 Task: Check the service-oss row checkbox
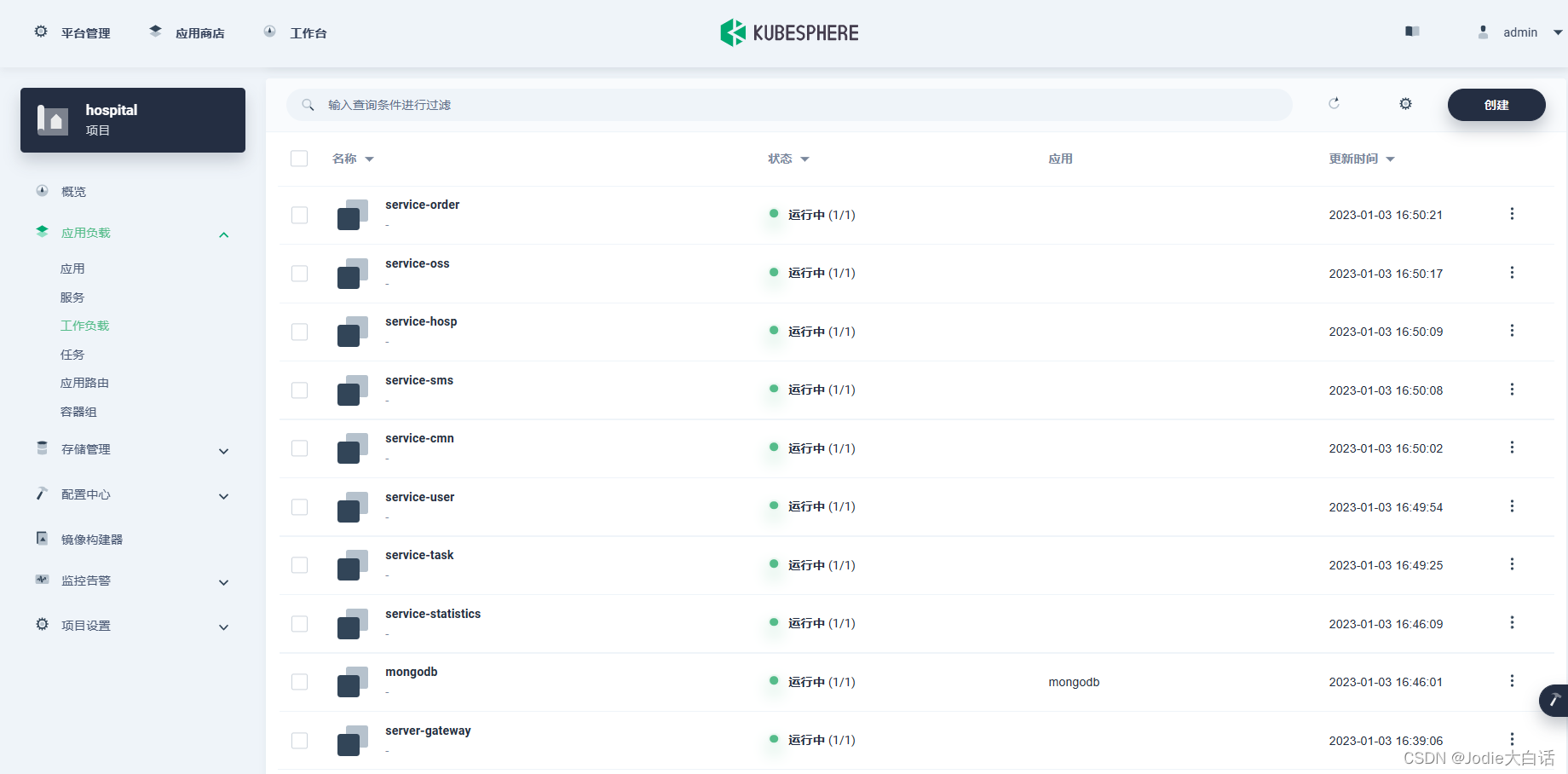pos(299,274)
